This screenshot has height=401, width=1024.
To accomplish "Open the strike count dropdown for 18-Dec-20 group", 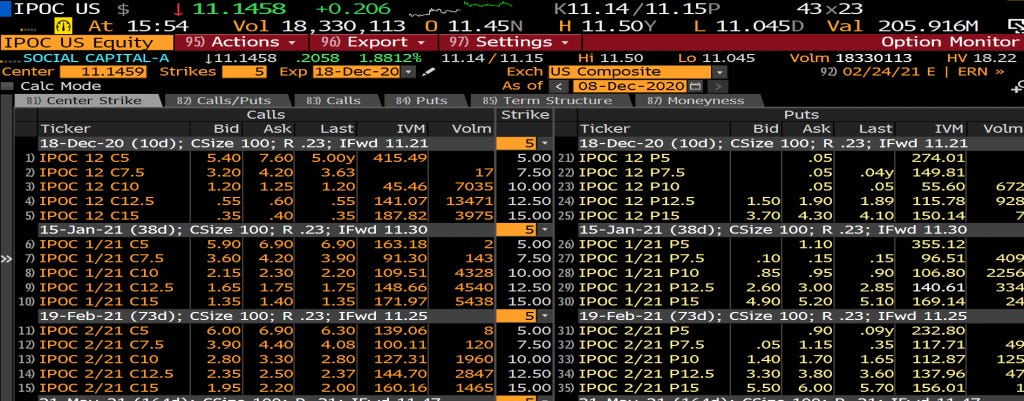I will coord(545,143).
